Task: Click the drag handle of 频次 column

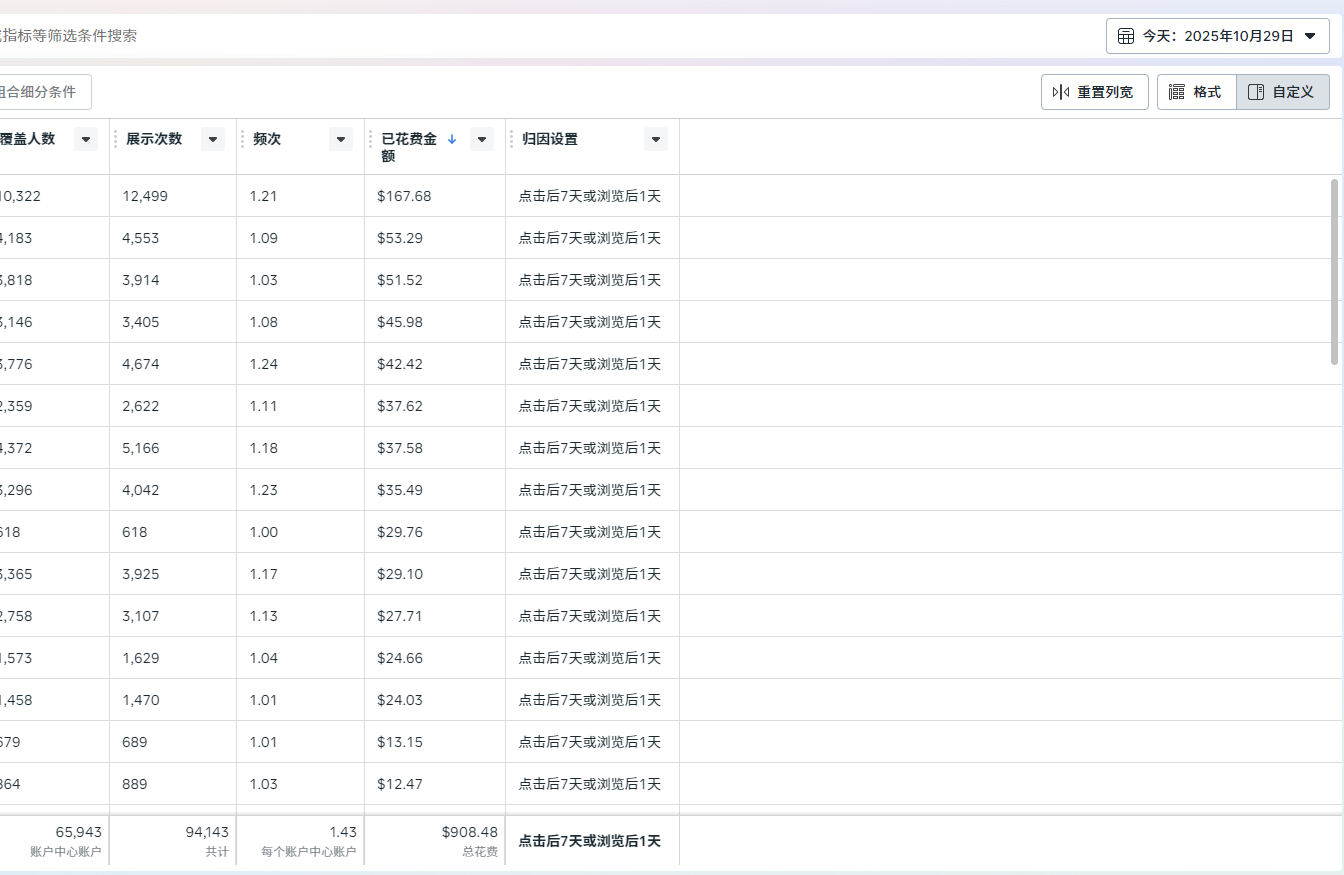Action: (x=242, y=139)
